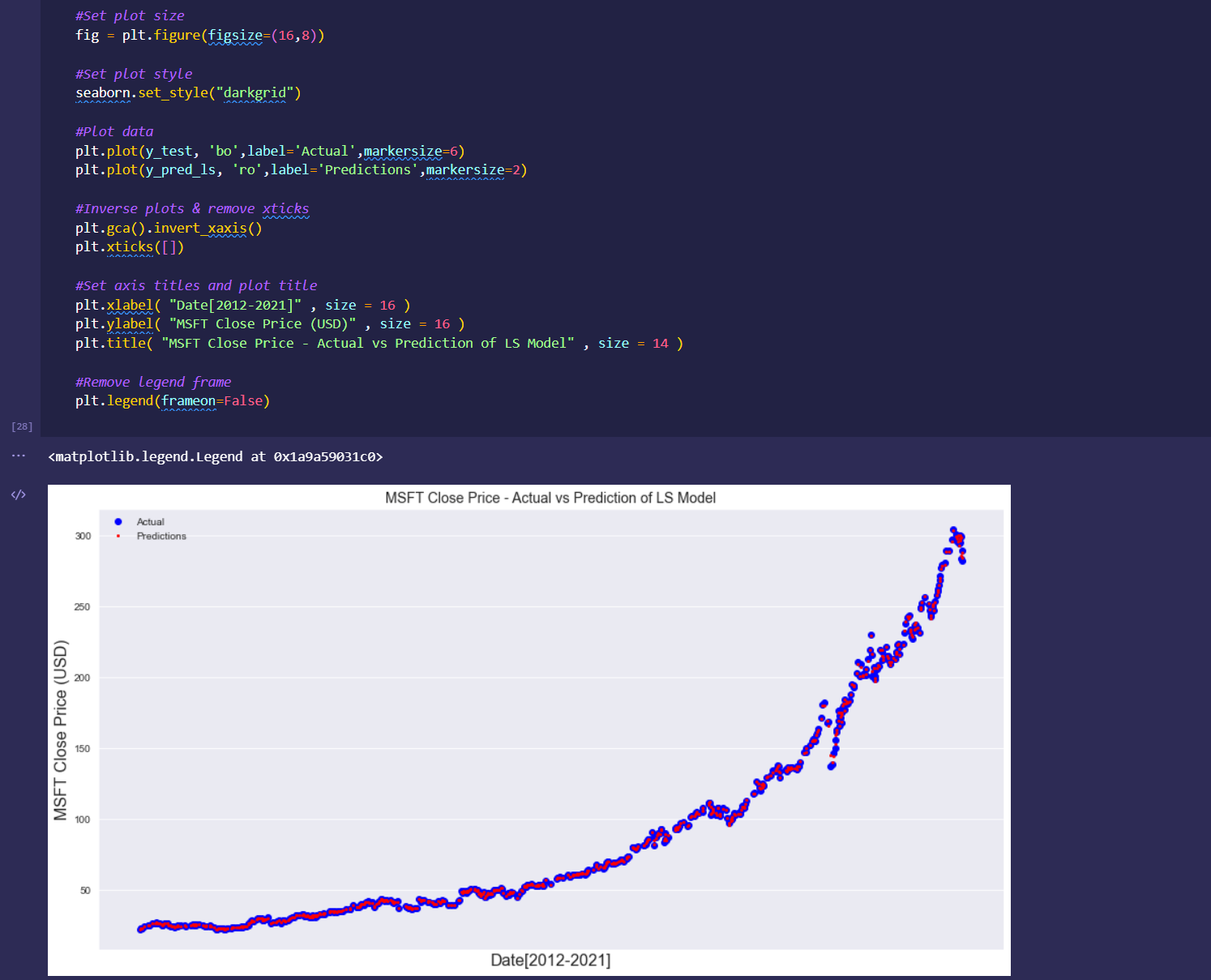Click the matplotlib.legend.Legend output text
Screen dimensions: 1211x980
pos(215,456)
